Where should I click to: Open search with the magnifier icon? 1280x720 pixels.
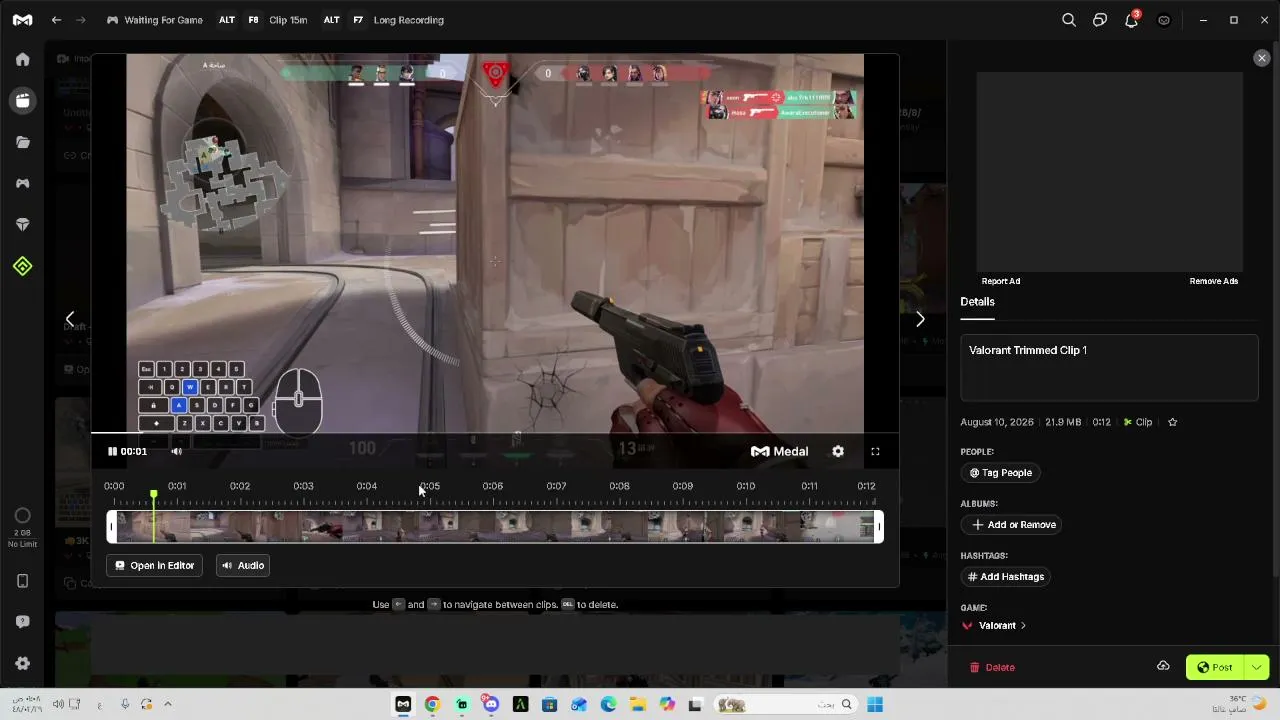(1069, 20)
